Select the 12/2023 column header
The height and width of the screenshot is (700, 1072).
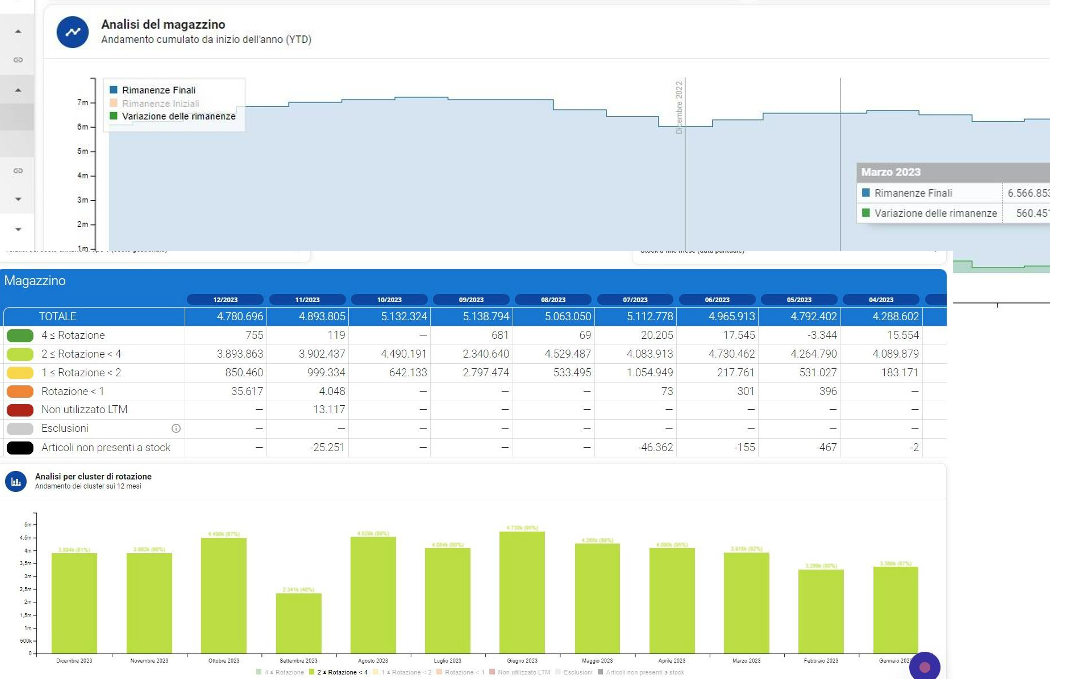pyautogui.click(x=225, y=299)
